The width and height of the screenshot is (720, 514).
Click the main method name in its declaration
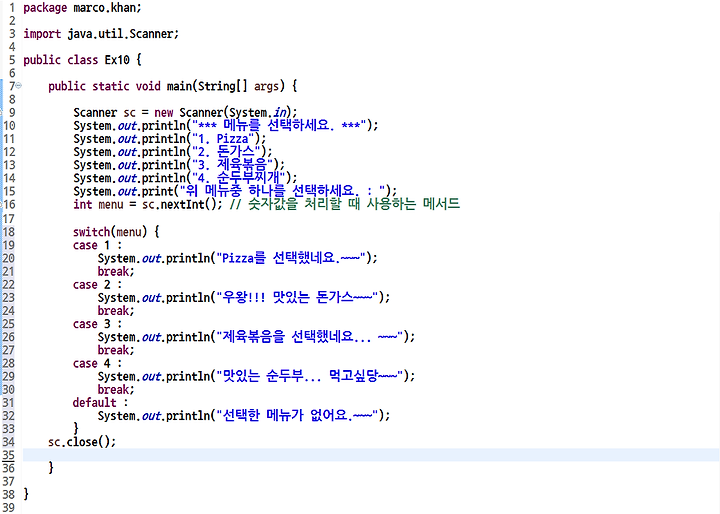pos(180,86)
